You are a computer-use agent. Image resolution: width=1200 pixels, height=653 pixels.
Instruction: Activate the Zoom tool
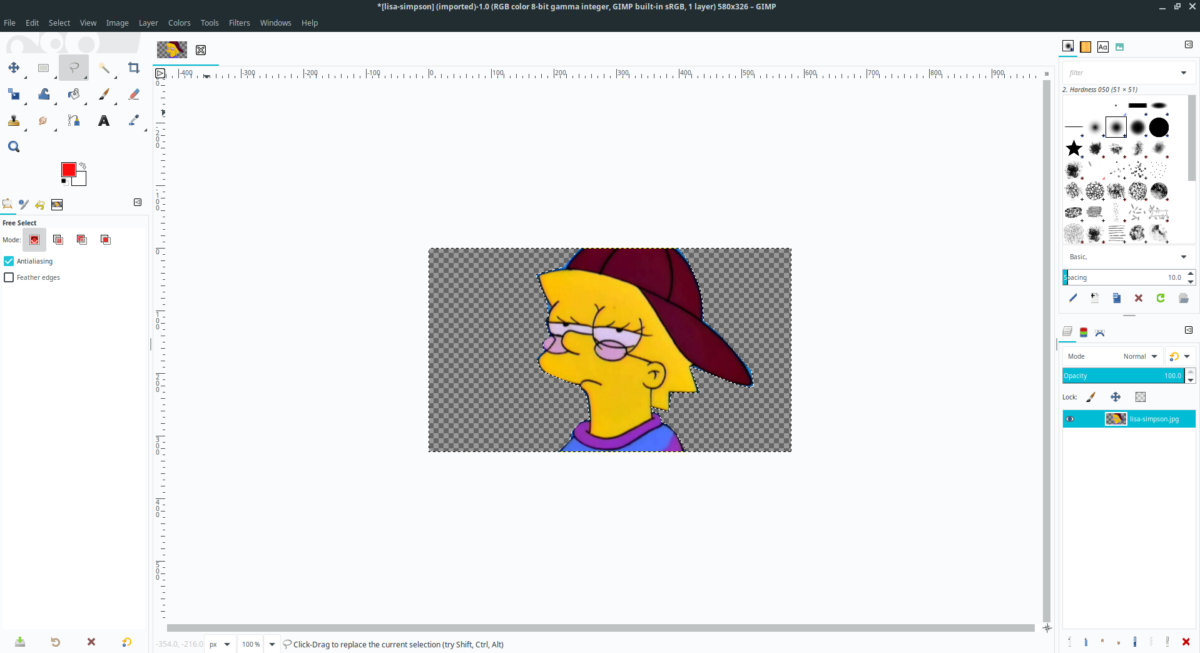[13, 146]
